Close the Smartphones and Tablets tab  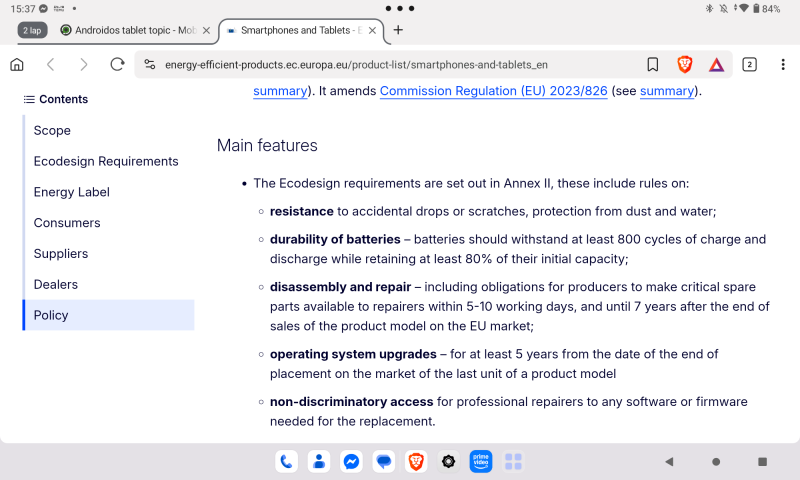pyautogui.click(x=372, y=31)
